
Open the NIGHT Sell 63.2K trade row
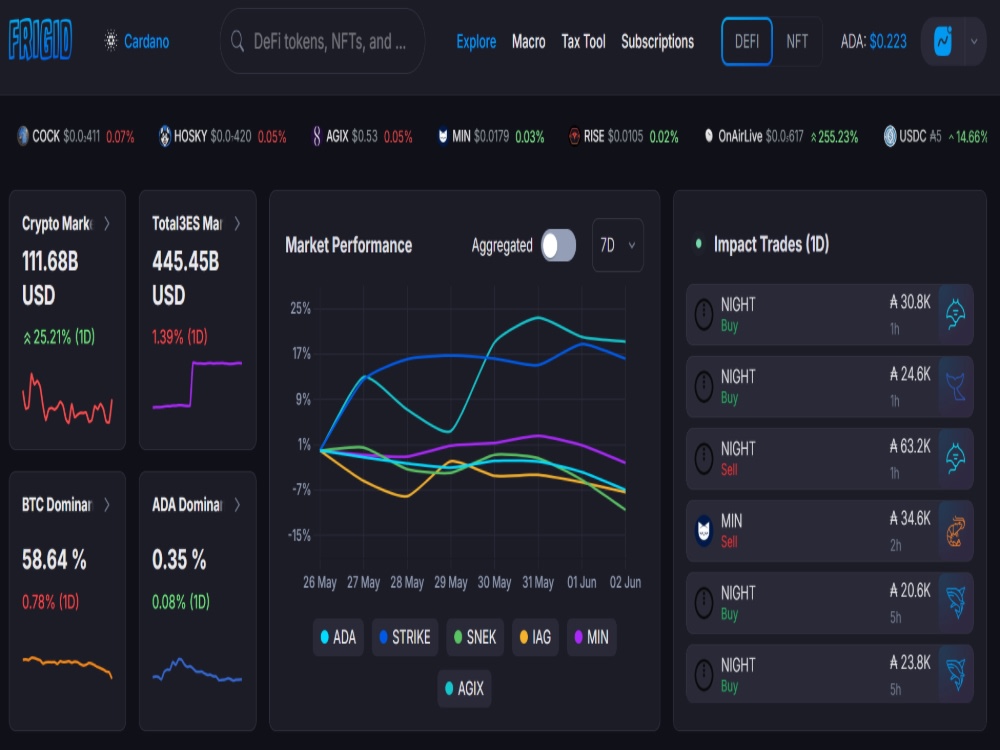[830, 459]
